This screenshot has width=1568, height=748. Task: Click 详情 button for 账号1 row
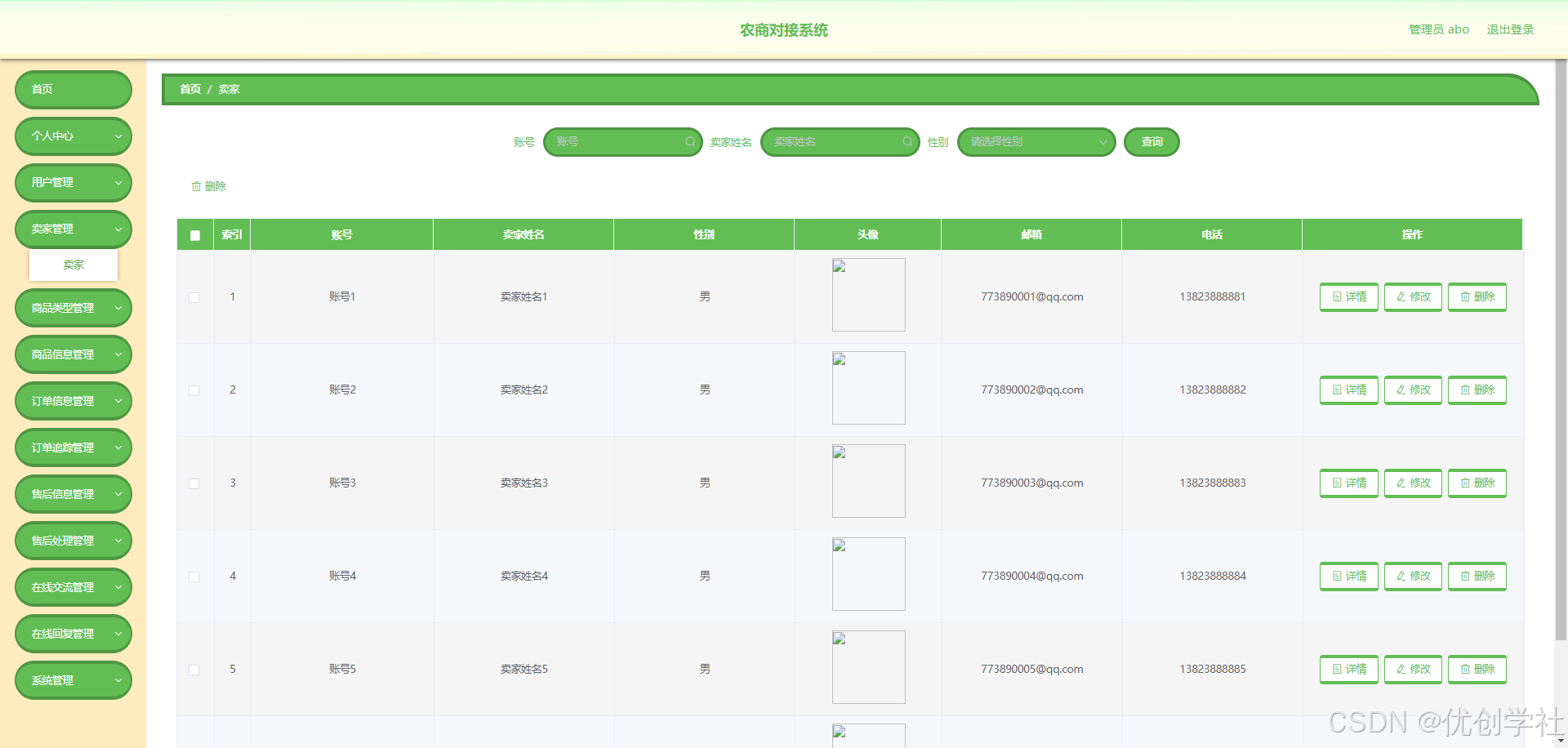coord(1349,297)
